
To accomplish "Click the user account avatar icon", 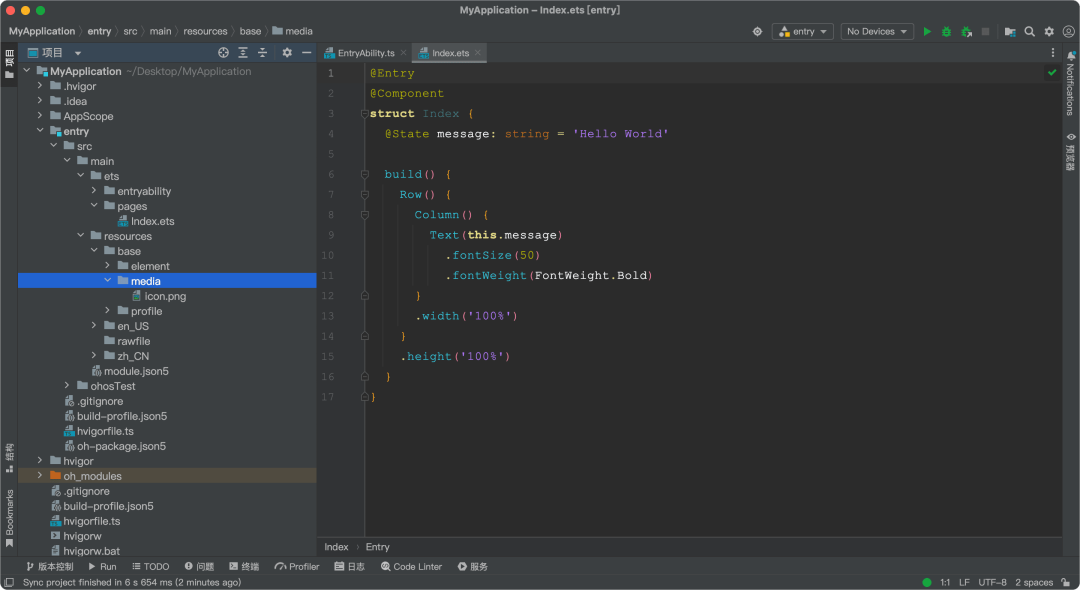I will pyautogui.click(x=1068, y=32).
